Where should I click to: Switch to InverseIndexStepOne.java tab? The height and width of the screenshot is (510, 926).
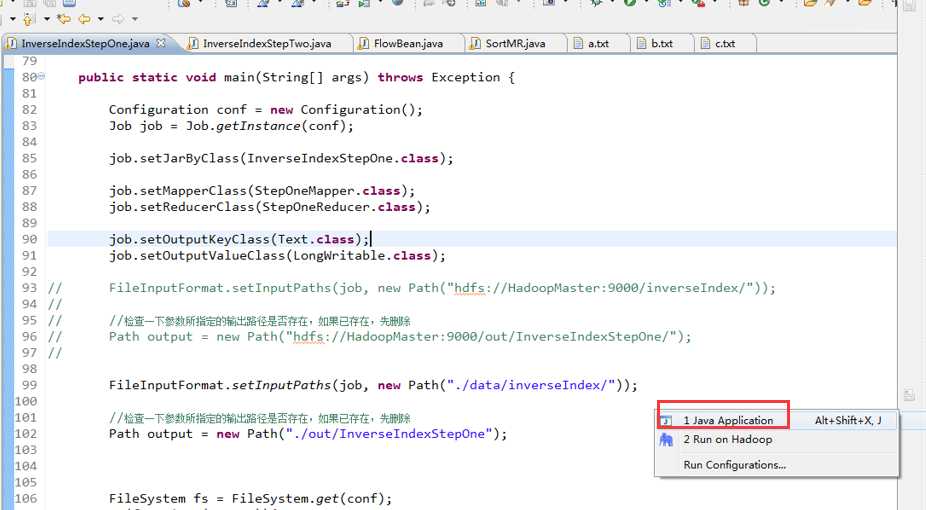pyautogui.click(x=85, y=43)
